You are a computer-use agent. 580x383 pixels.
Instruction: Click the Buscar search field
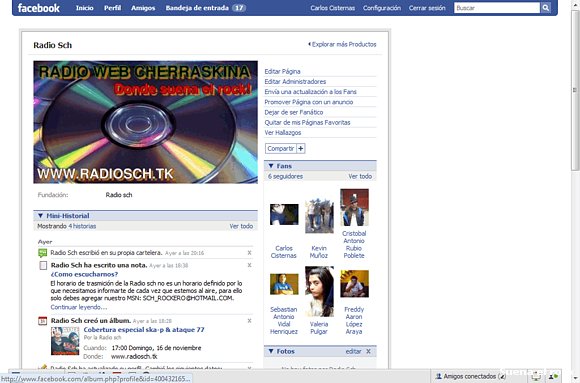click(x=497, y=8)
